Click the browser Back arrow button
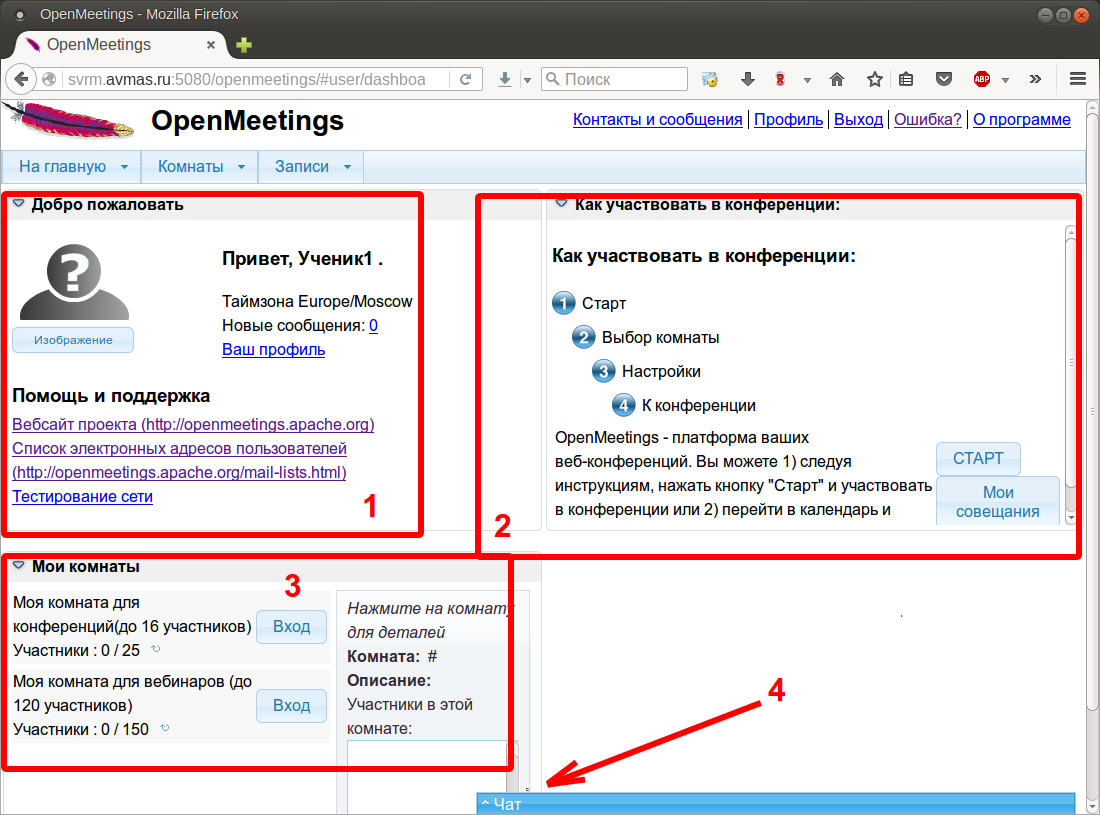 pyautogui.click(x=21, y=79)
